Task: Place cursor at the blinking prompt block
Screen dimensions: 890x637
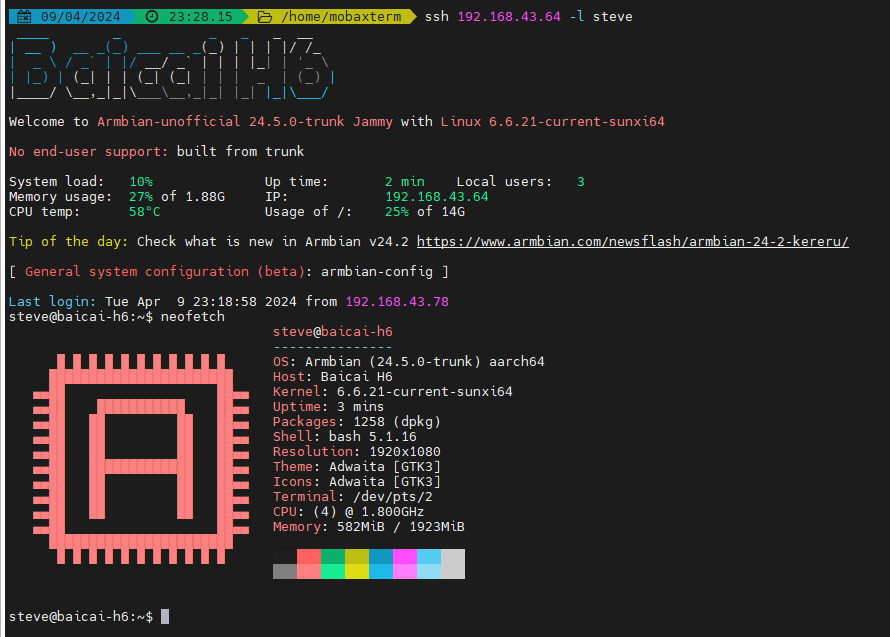Action: point(165,616)
